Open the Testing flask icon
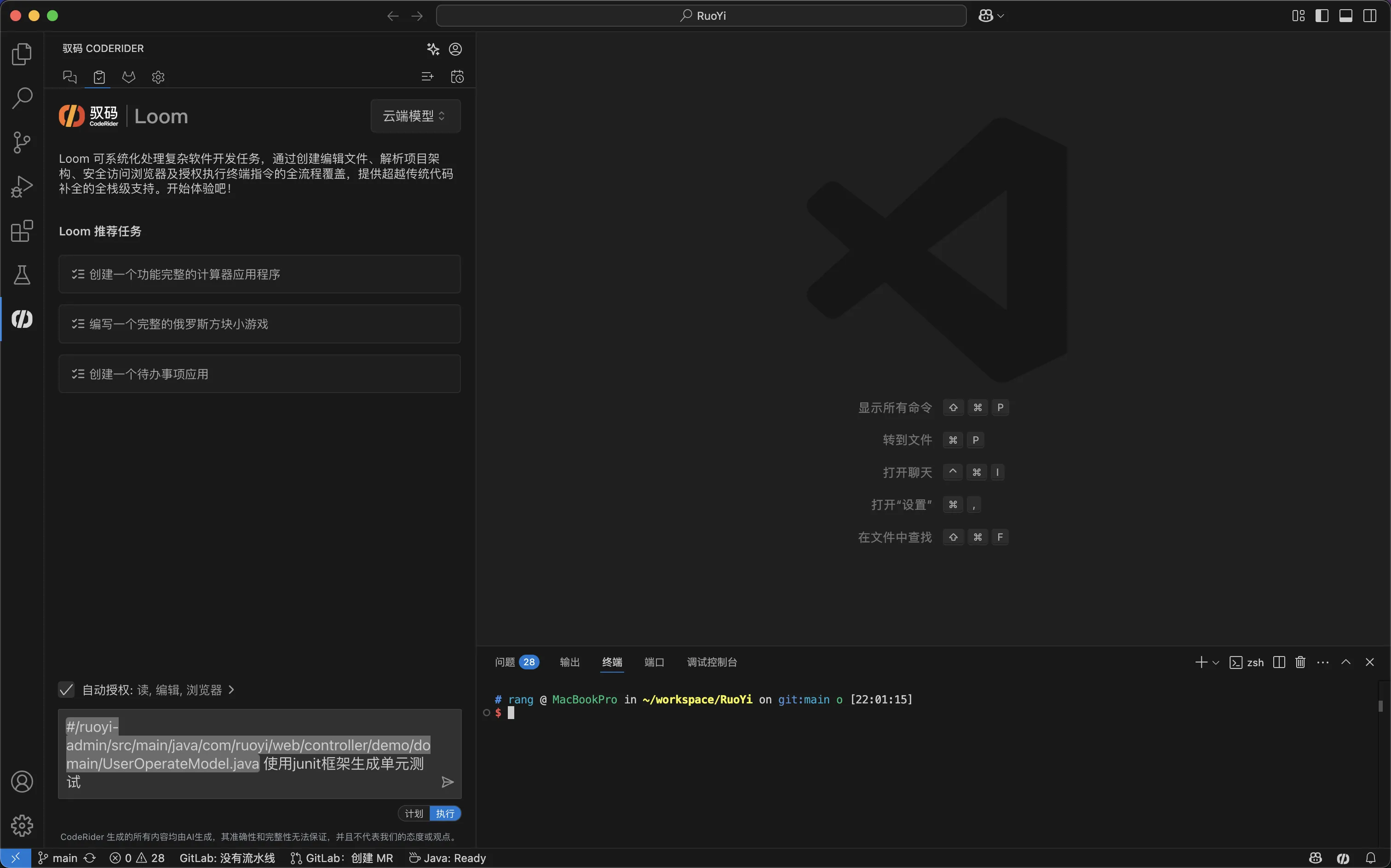 click(x=22, y=275)
